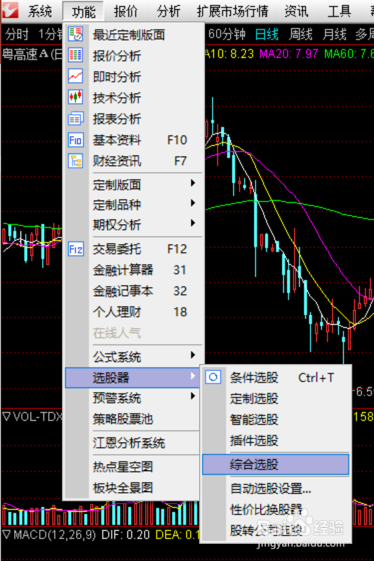Open the 资讯 menu

[296, 11]
